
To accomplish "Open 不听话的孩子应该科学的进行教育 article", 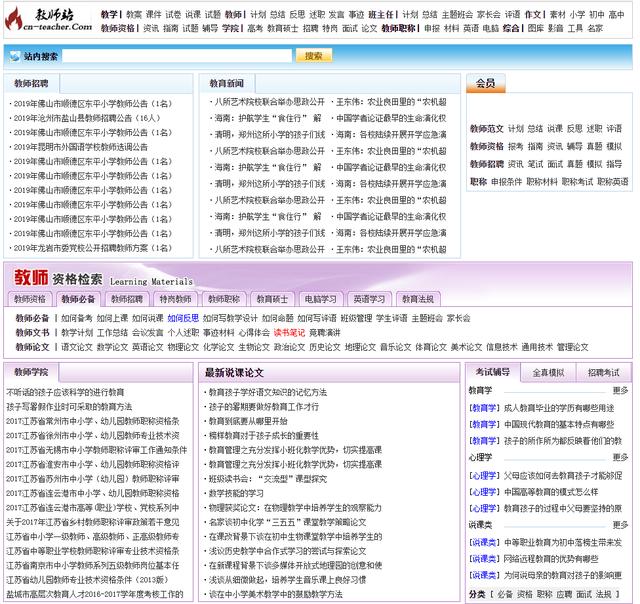I will [65, 392].
